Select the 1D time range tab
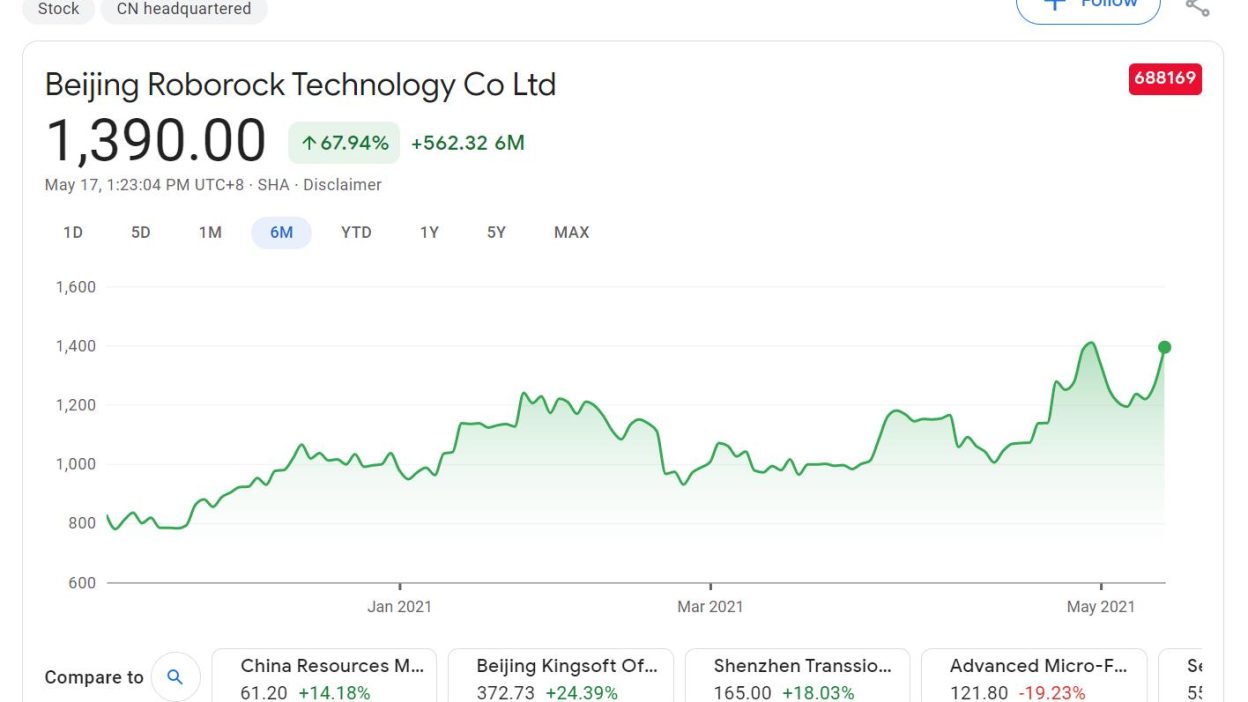1248x702 pixels. [x=73, y=232]
